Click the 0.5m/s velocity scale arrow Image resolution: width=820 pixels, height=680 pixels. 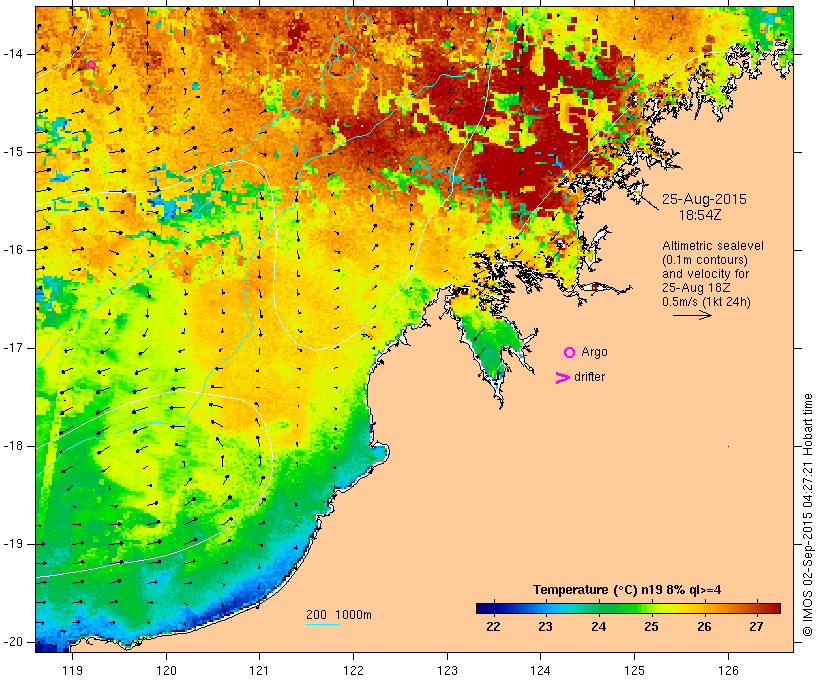692,315
